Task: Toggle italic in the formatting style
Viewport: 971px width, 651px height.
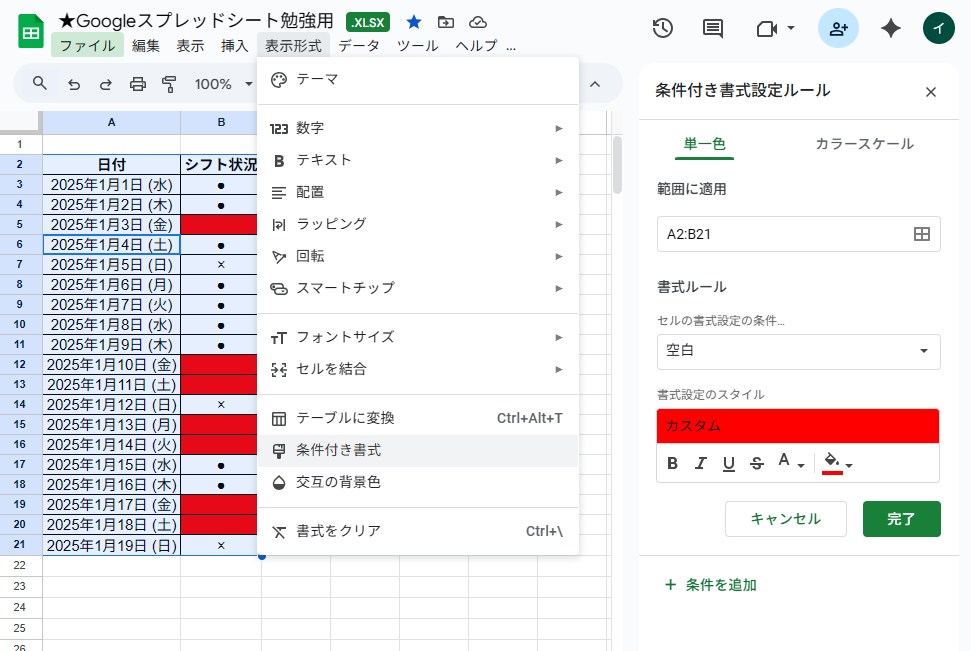Action: pyautogui.click(x=700, y=463)
